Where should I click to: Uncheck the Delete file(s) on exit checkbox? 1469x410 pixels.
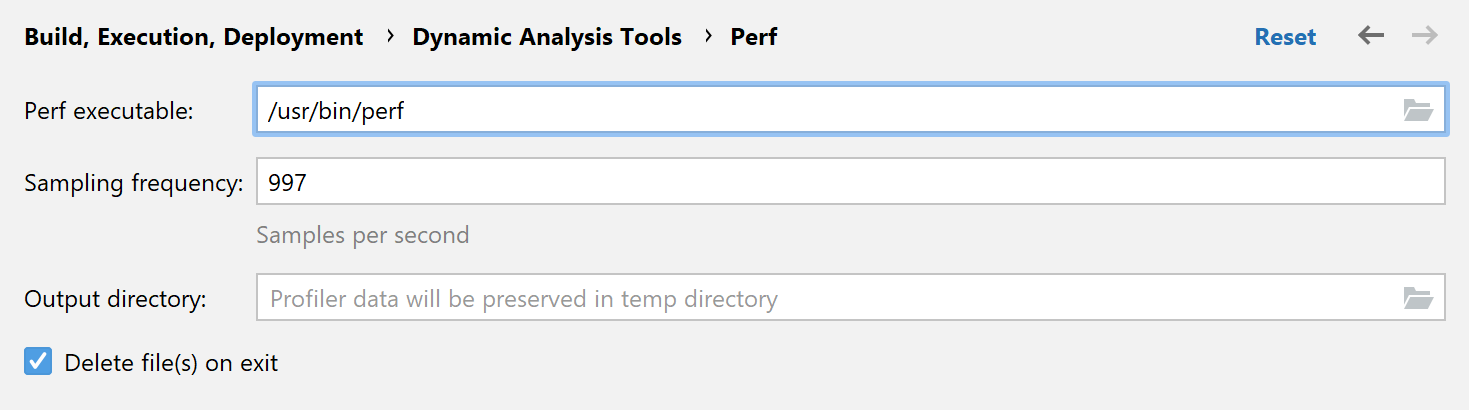[x=38, y=362]
